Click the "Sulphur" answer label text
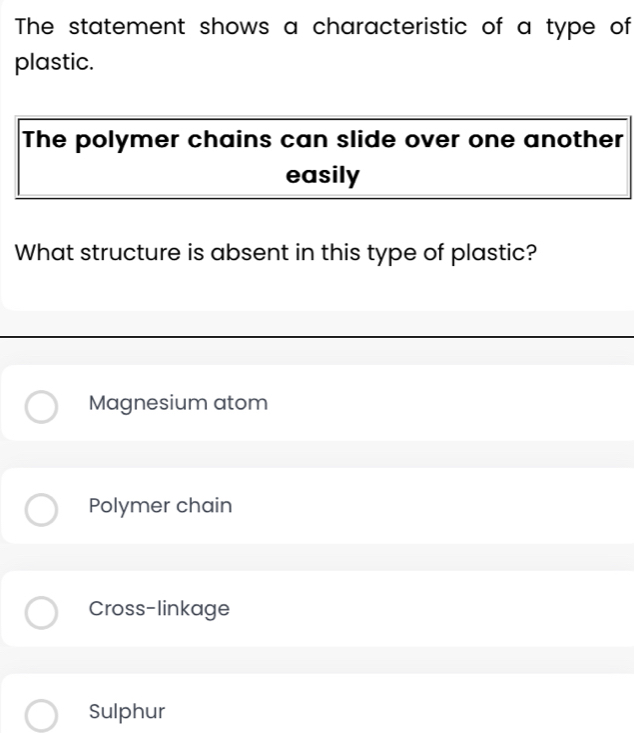 [x=125, y=712]
